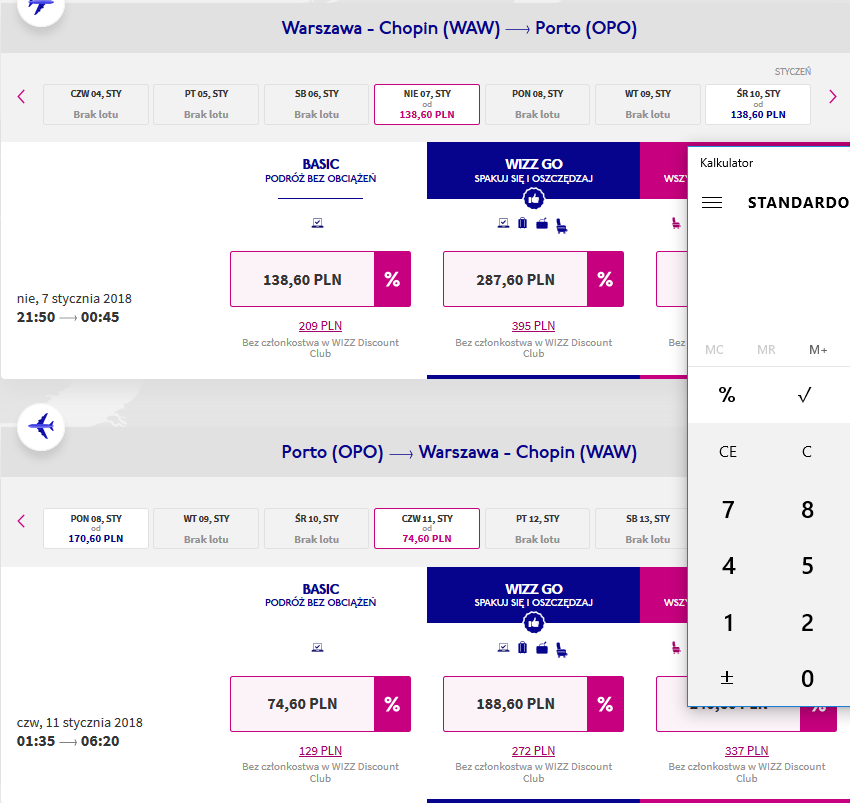Select outbound date NIE 07, STY
The width and height of the screenshot is (850, 803).
tap(427, 104)
